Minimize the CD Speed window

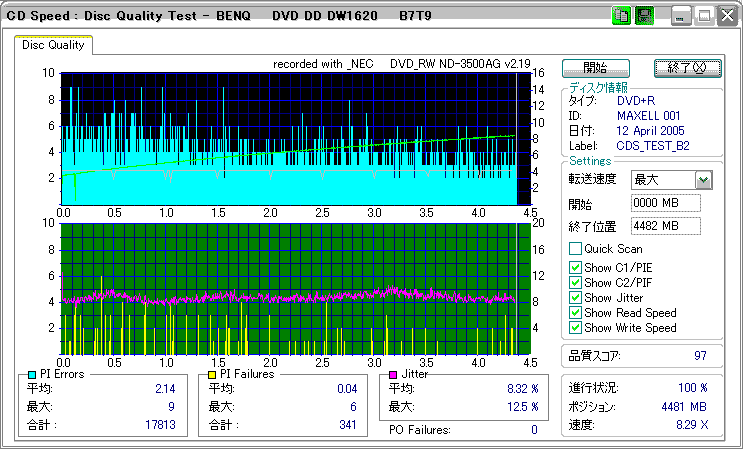[681, 16]
